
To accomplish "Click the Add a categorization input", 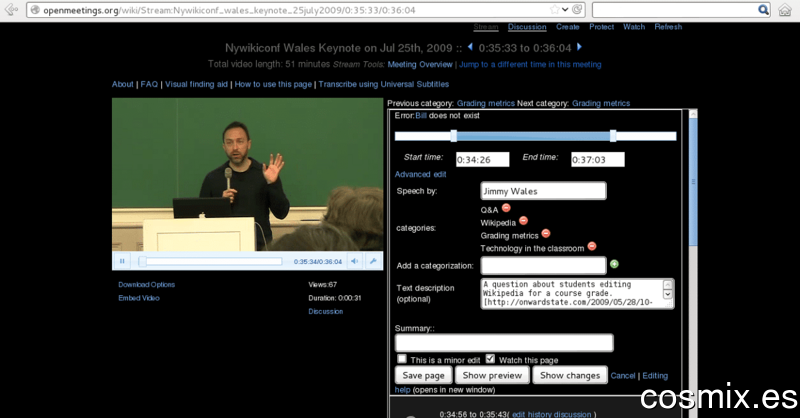I will (x=543, y=265).
